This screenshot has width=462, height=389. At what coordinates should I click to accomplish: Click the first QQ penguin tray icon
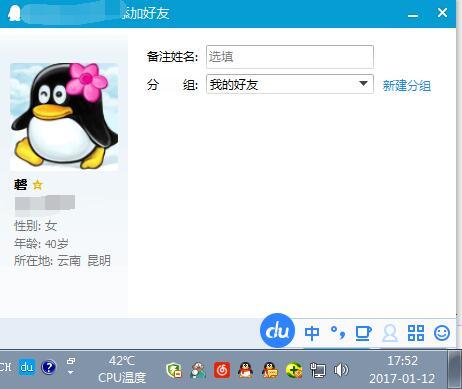tap(245, 370)
